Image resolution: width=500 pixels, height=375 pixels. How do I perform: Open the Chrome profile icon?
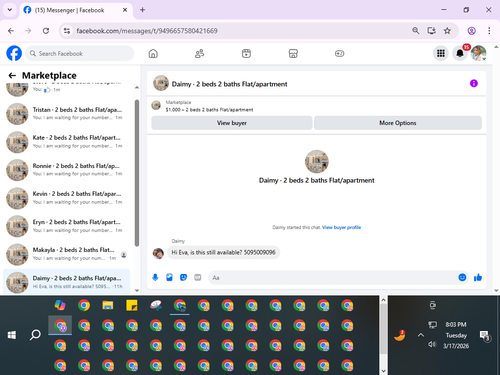point(471,31)
